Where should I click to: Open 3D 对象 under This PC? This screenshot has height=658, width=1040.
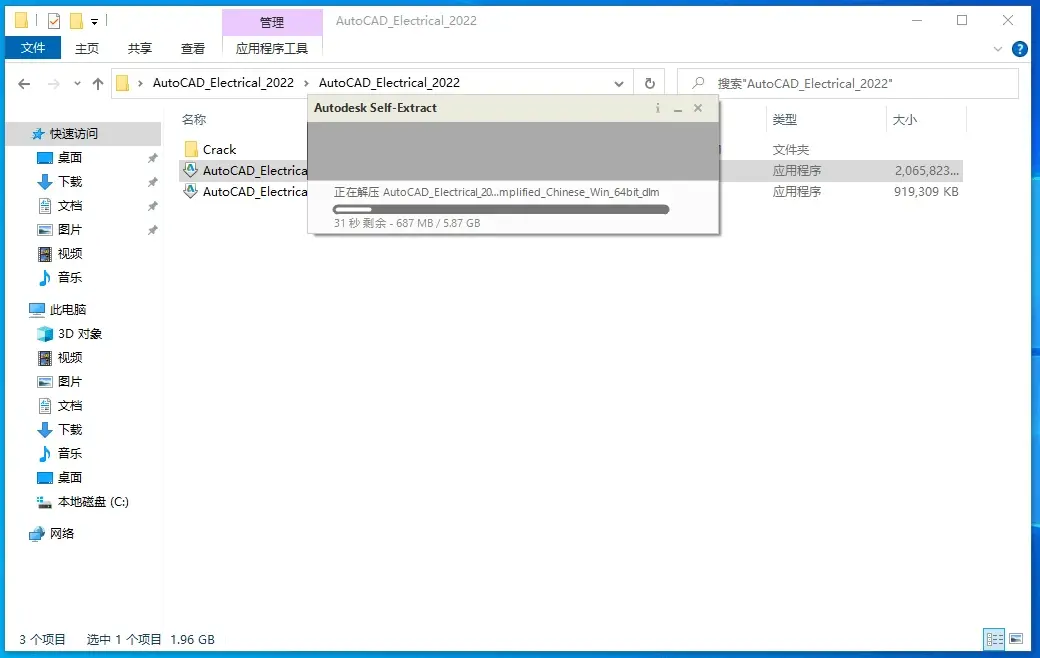click(x=80, y=334)
